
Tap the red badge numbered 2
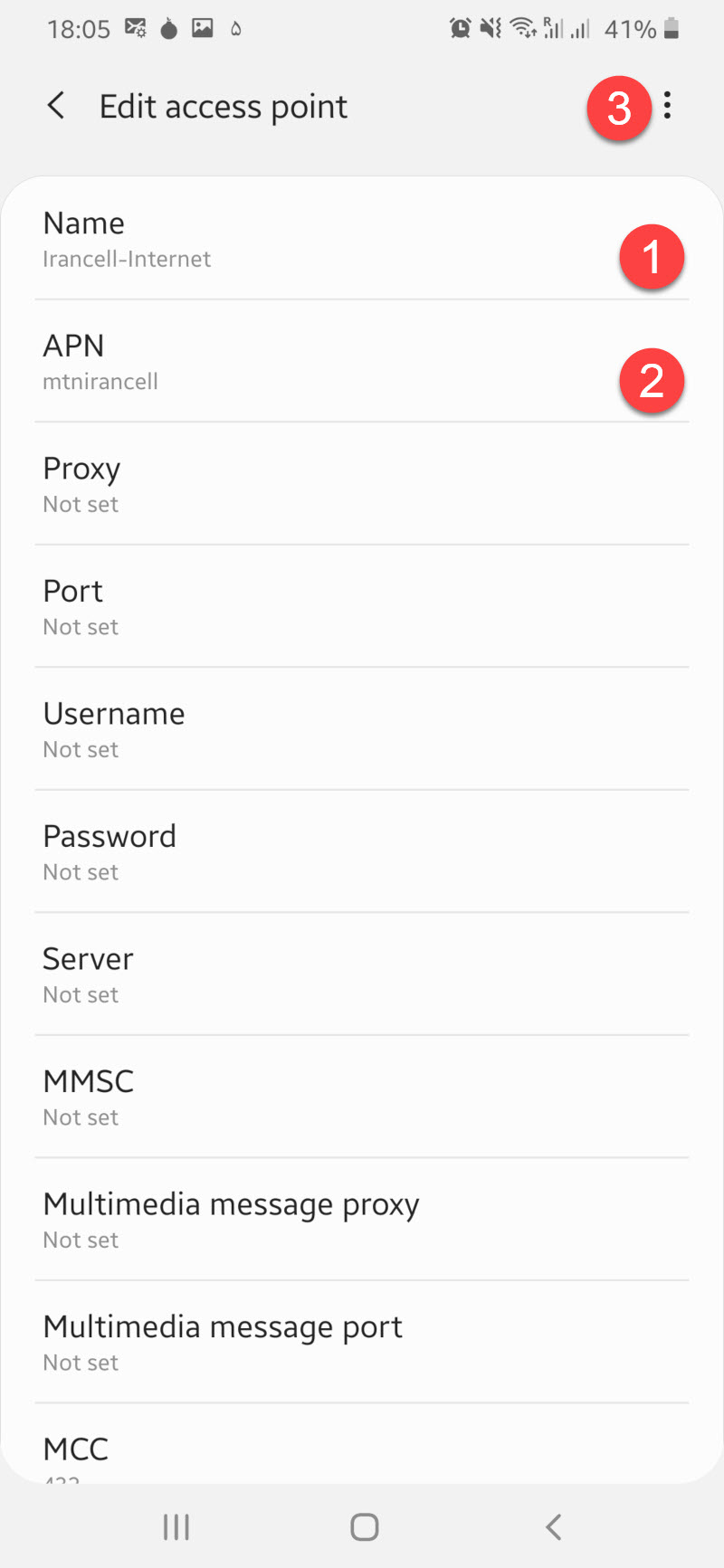click(652, 380)
